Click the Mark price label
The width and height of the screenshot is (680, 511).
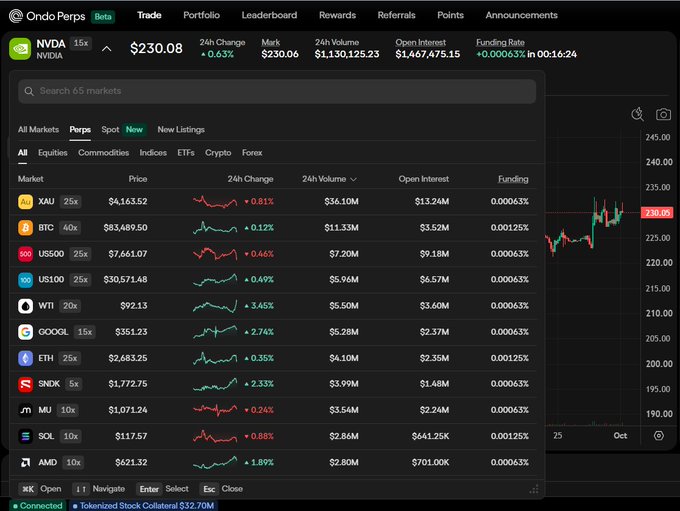pyautogui.click(x=270, y=43)
